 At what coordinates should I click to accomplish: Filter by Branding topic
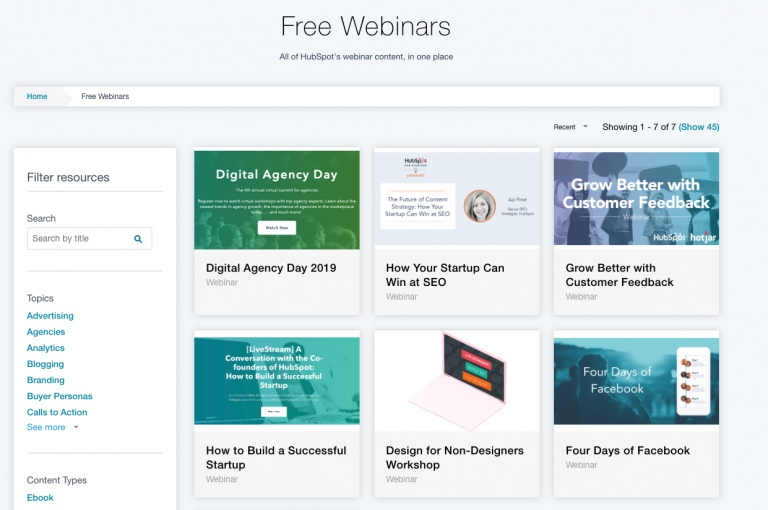coord(46,380)
